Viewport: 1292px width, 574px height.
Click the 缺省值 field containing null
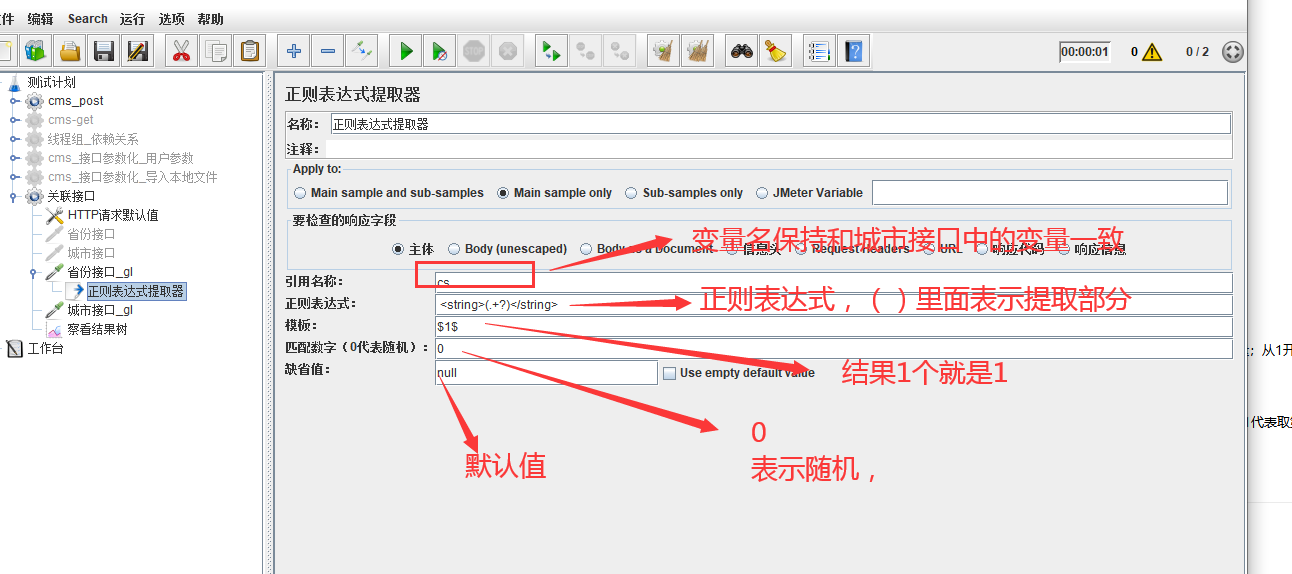pyautogui.click(x=546, y=373)
